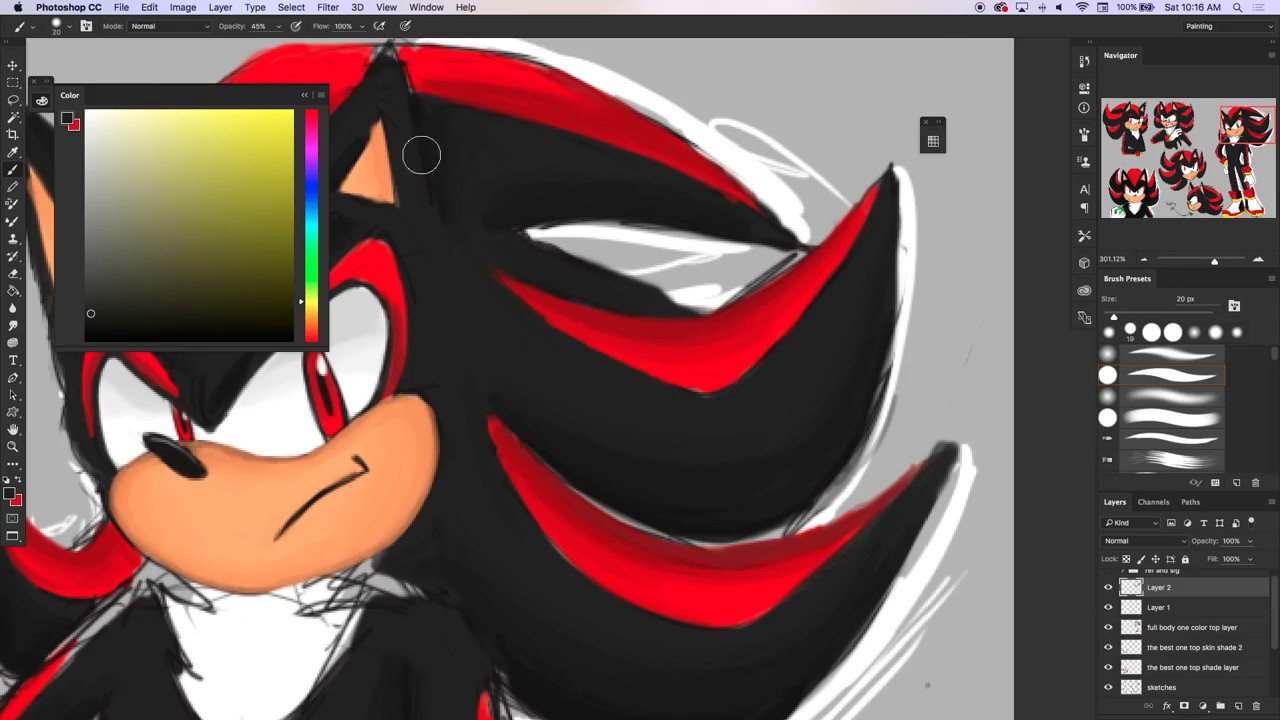Enable airbrush-style build-up
The height and width of the screenshot is (720, 1280).
tap(380, 26)
